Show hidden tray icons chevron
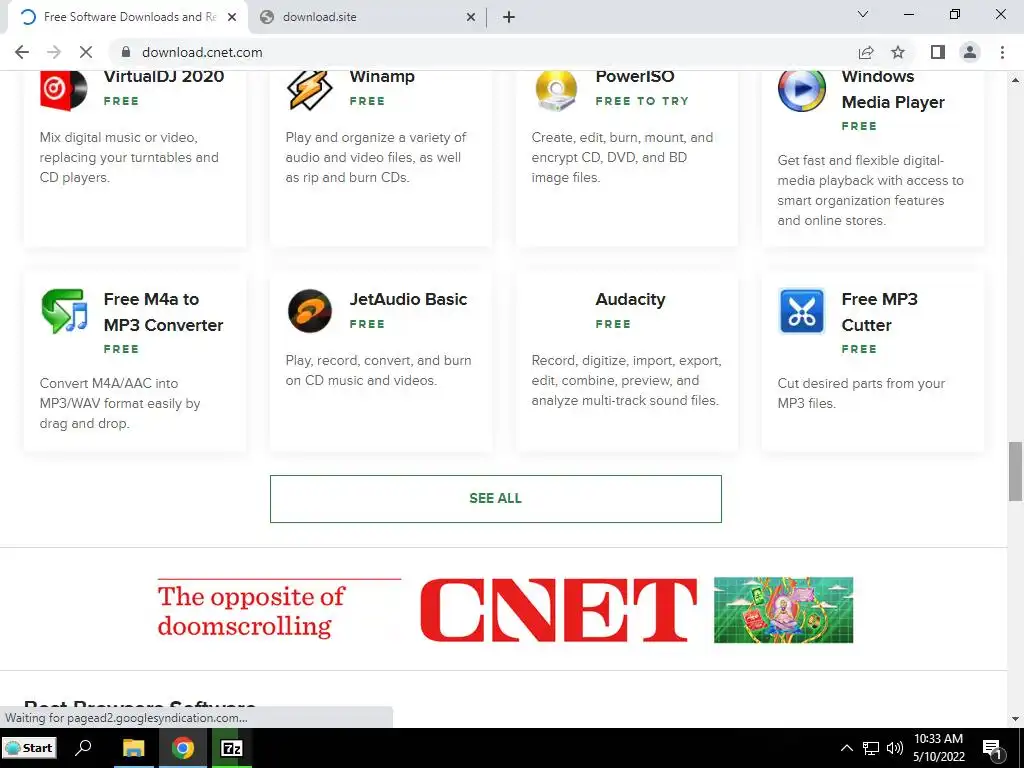The height and width of the screenshot is (768, 1024). point(846,748)
